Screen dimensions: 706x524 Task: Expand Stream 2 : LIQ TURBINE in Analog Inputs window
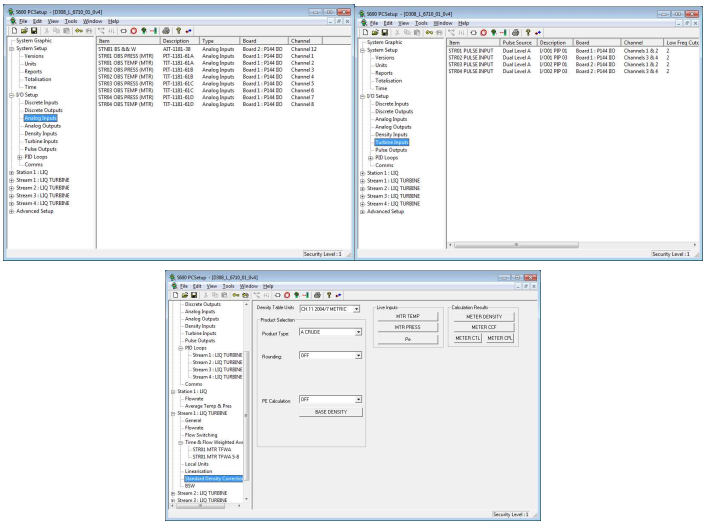click(12, 188)
